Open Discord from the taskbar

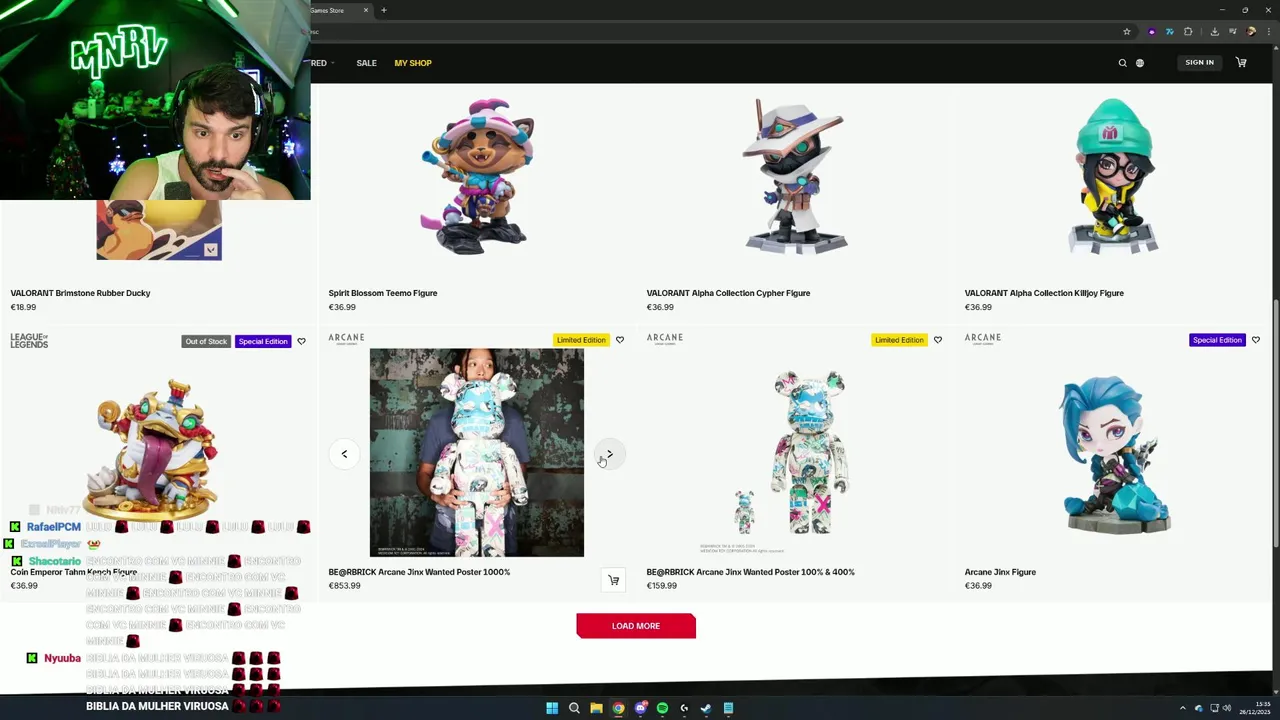(x=640, y=708)
